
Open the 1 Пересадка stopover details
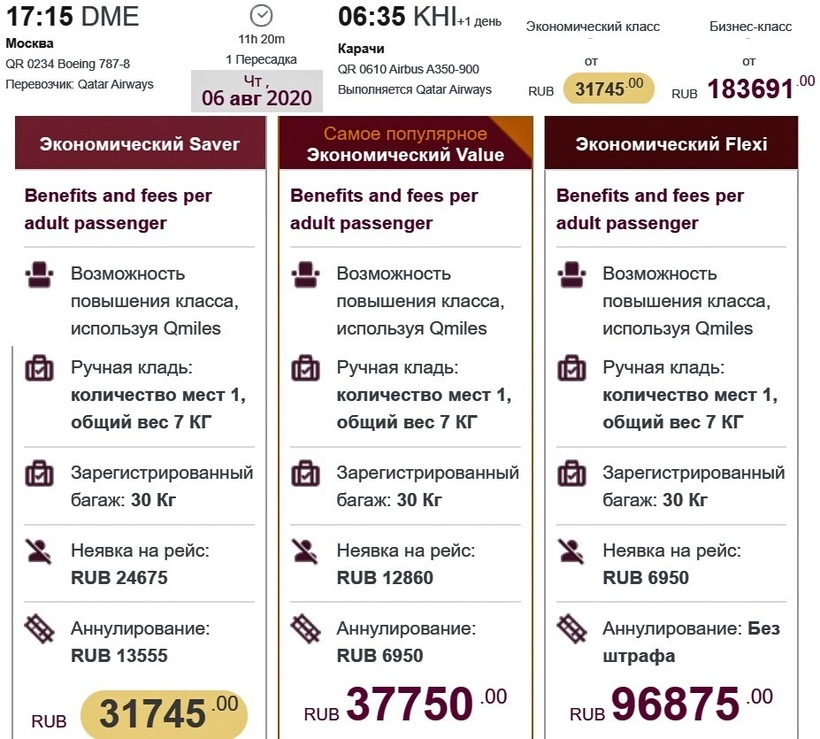coord(260,59)
